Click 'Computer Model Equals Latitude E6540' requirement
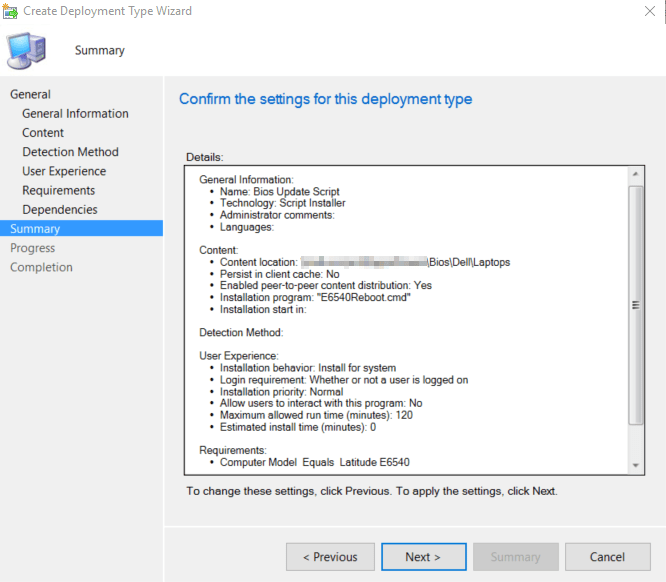The image size is (666, 582). (x=315, y=462)
